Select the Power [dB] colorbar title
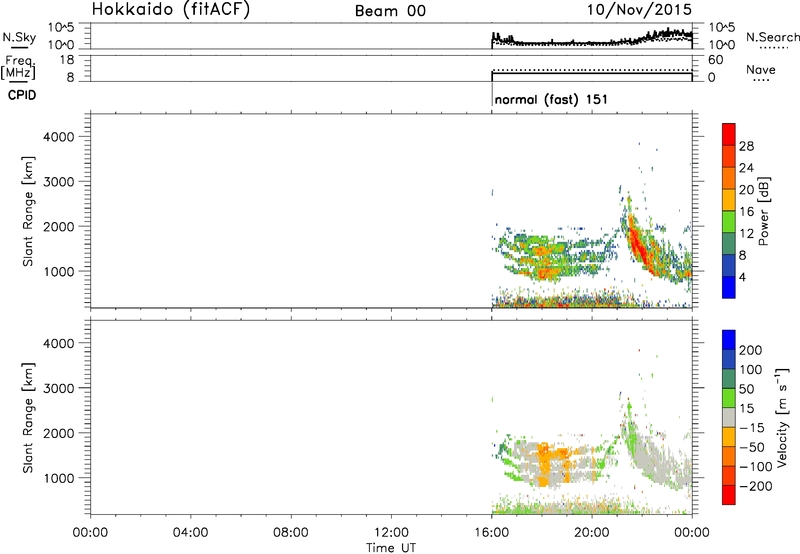 [763, 211]
